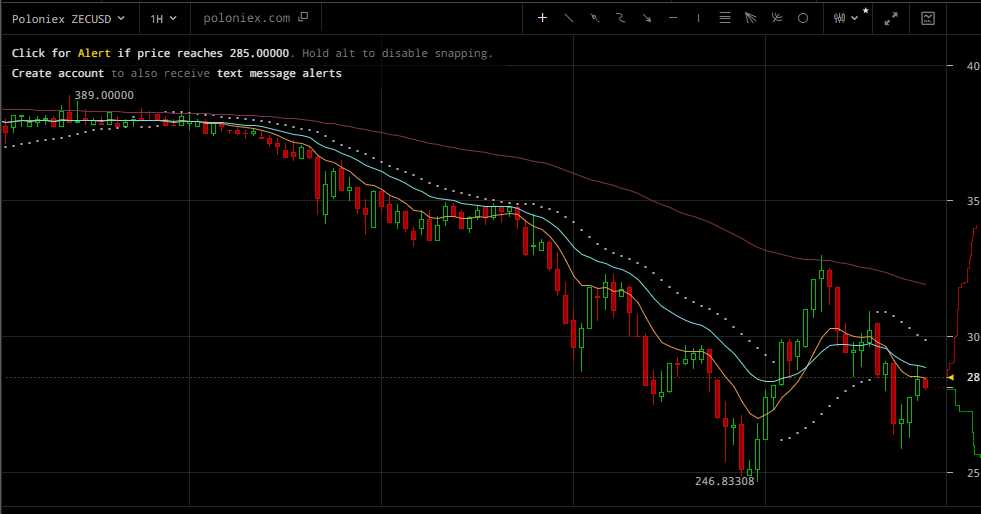Select the horizontal line tool
Image resolution: width=981 pixels, height=514 pixels.
(x=673, y=18)
